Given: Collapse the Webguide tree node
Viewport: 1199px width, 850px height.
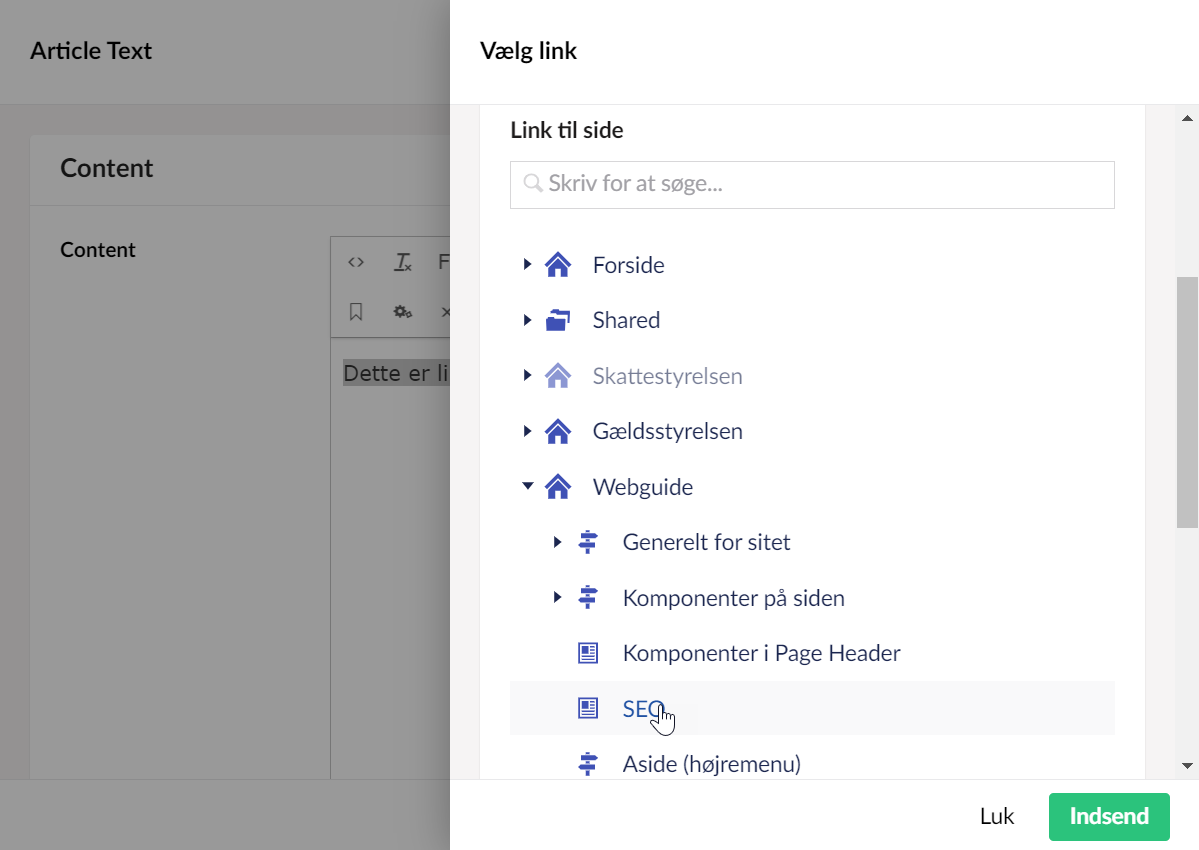Looking at the screenshot, I should tap(527, 487).
